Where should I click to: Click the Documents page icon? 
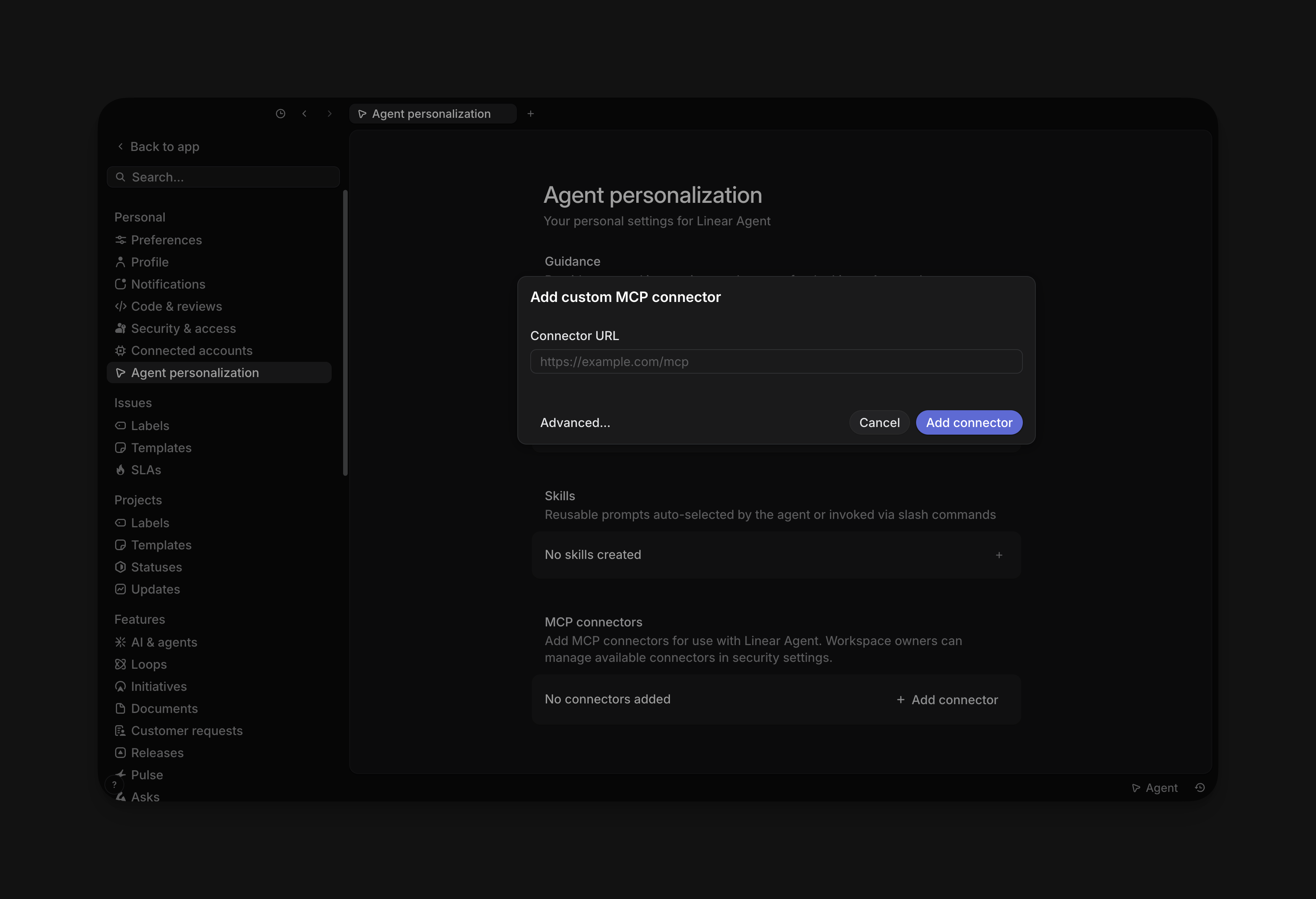coord(120,709)
